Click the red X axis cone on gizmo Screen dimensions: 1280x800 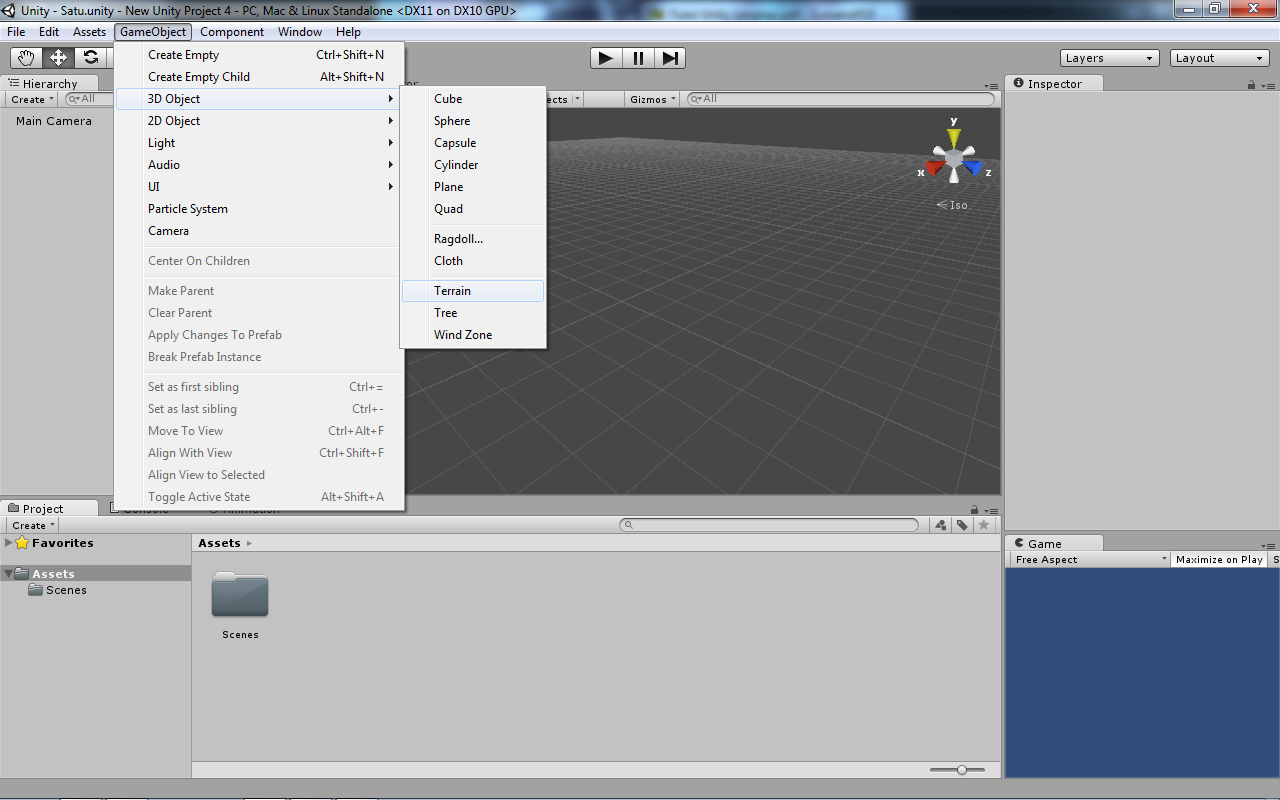pos(933,168)
